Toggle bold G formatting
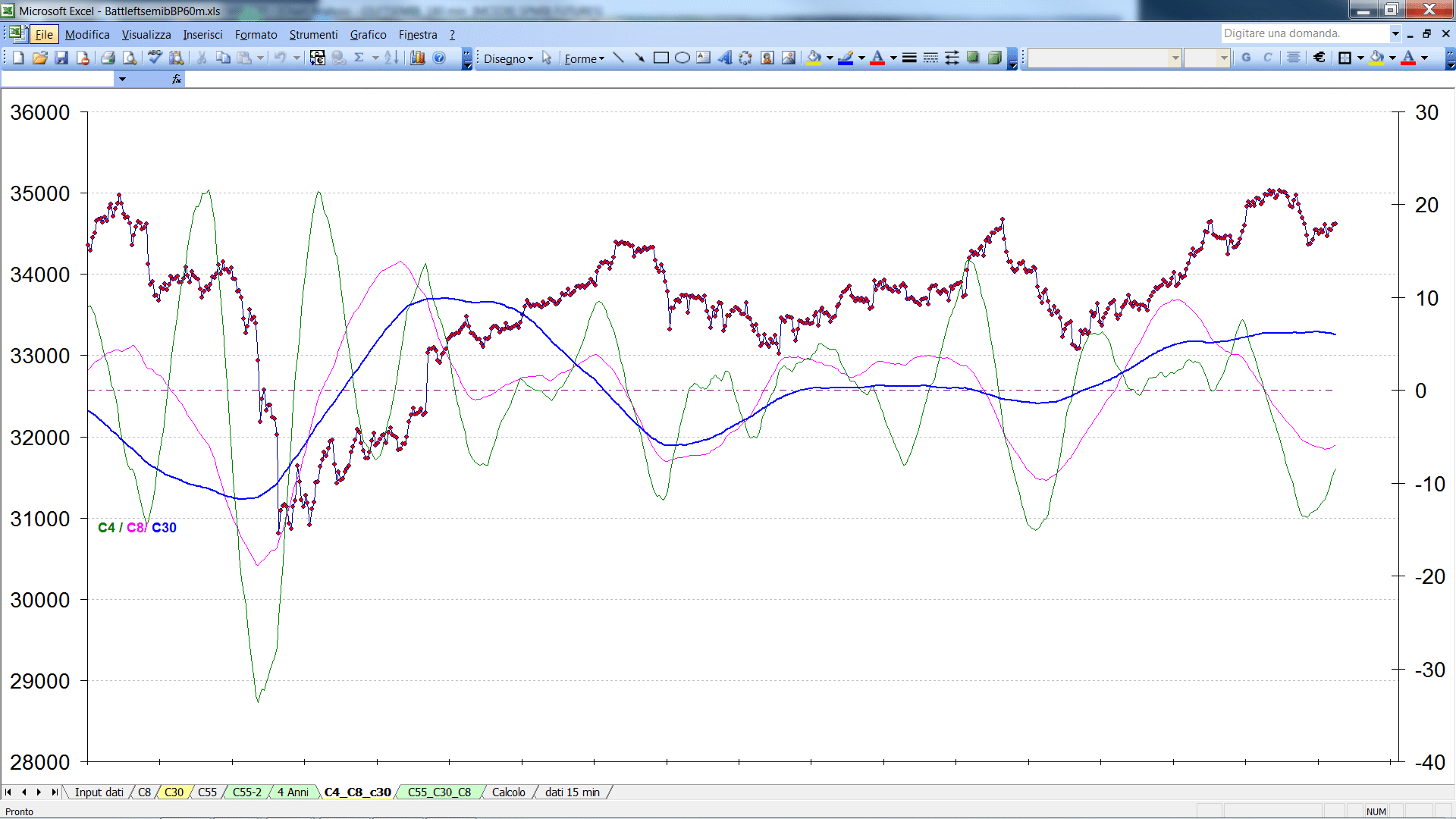 pos(1246,58)
